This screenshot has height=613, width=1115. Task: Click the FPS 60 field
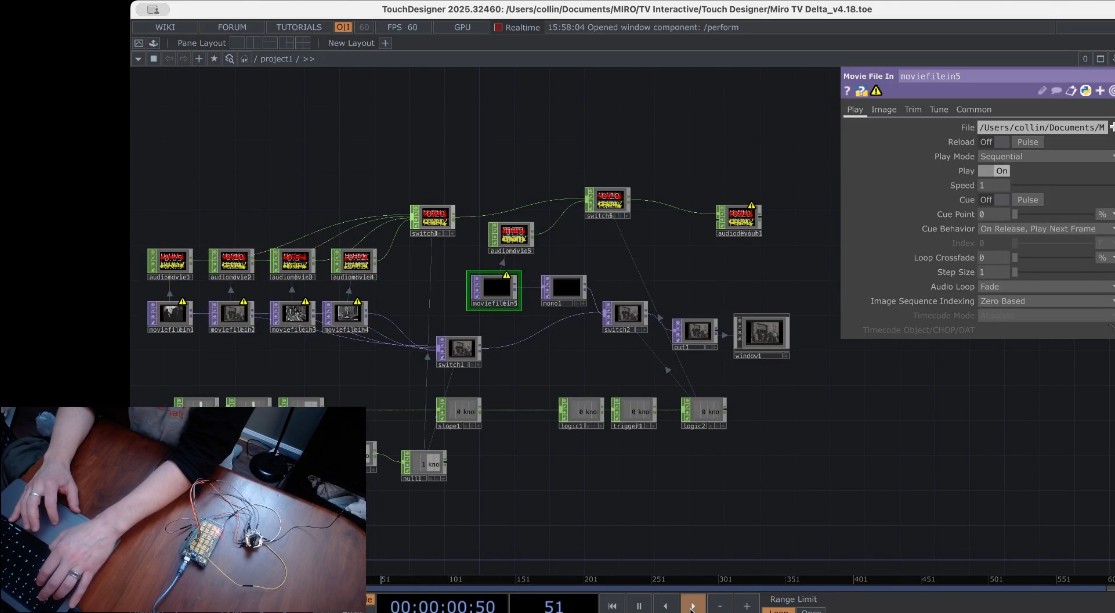[402, 27]
